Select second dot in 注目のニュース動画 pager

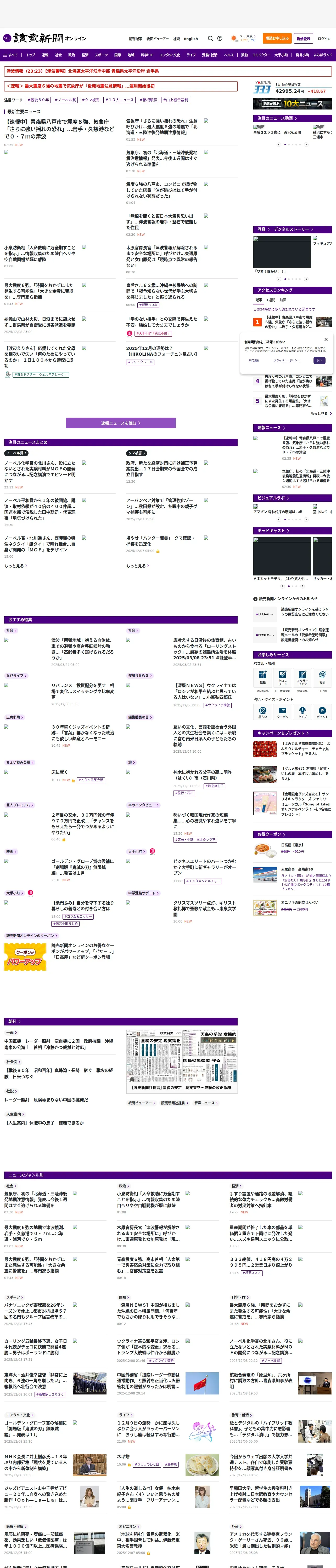pyautogui.click(x=289, y=144)
